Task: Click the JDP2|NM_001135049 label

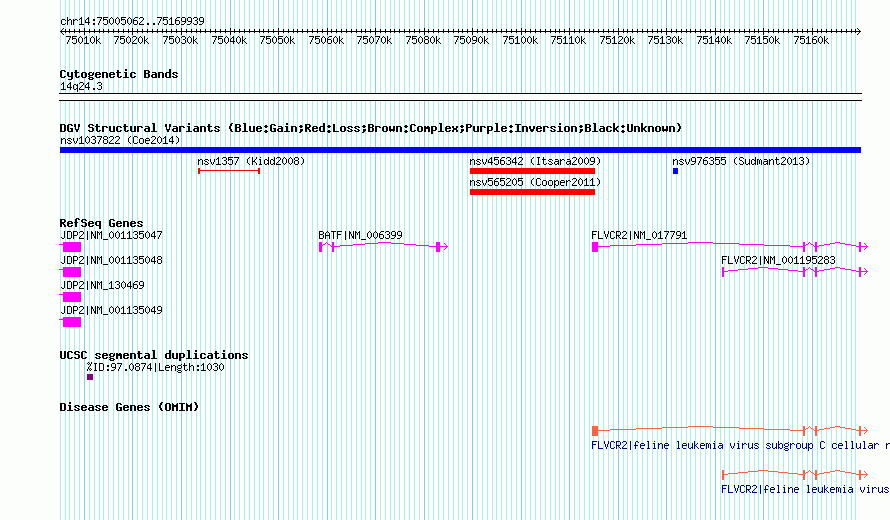Action: point(111,310)
